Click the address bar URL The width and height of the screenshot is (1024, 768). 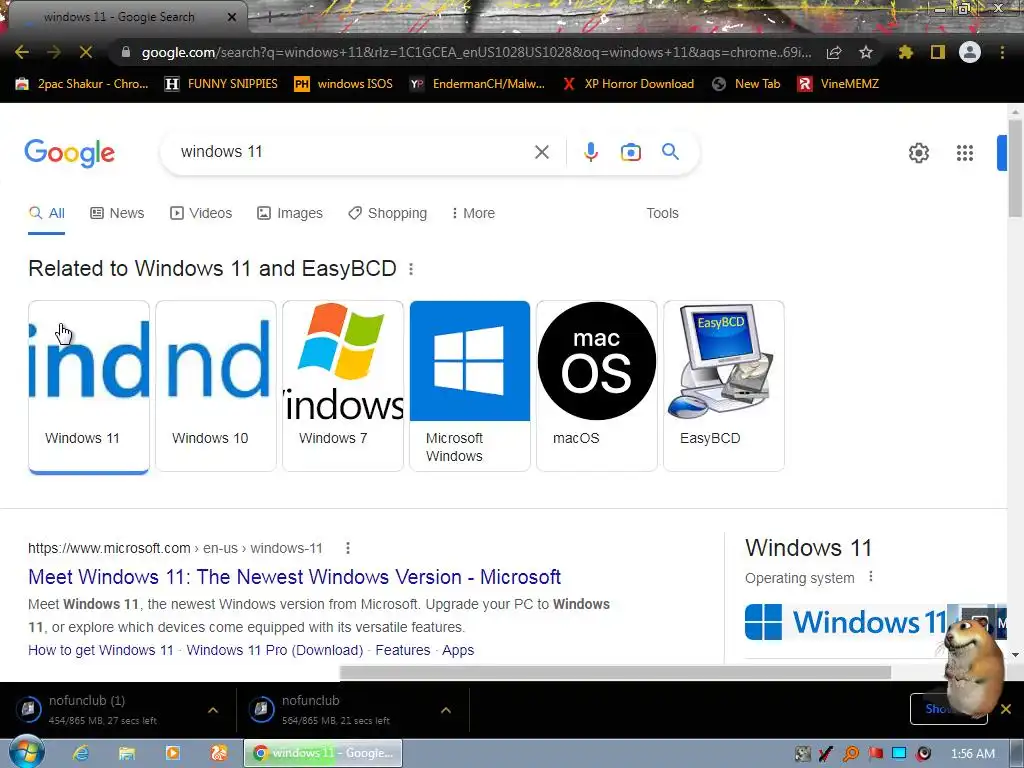[476, 52]
